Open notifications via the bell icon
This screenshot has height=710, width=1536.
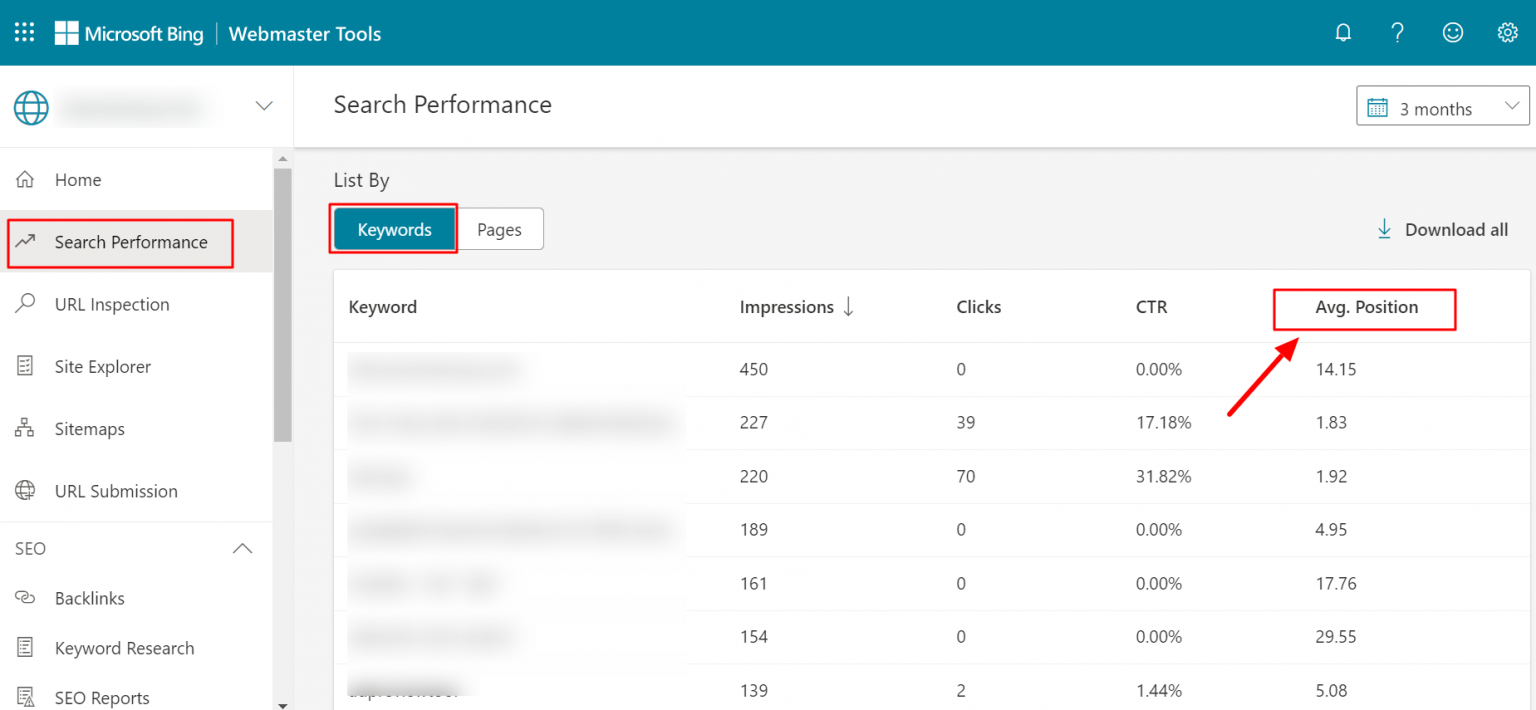(x=1343, y=32)
